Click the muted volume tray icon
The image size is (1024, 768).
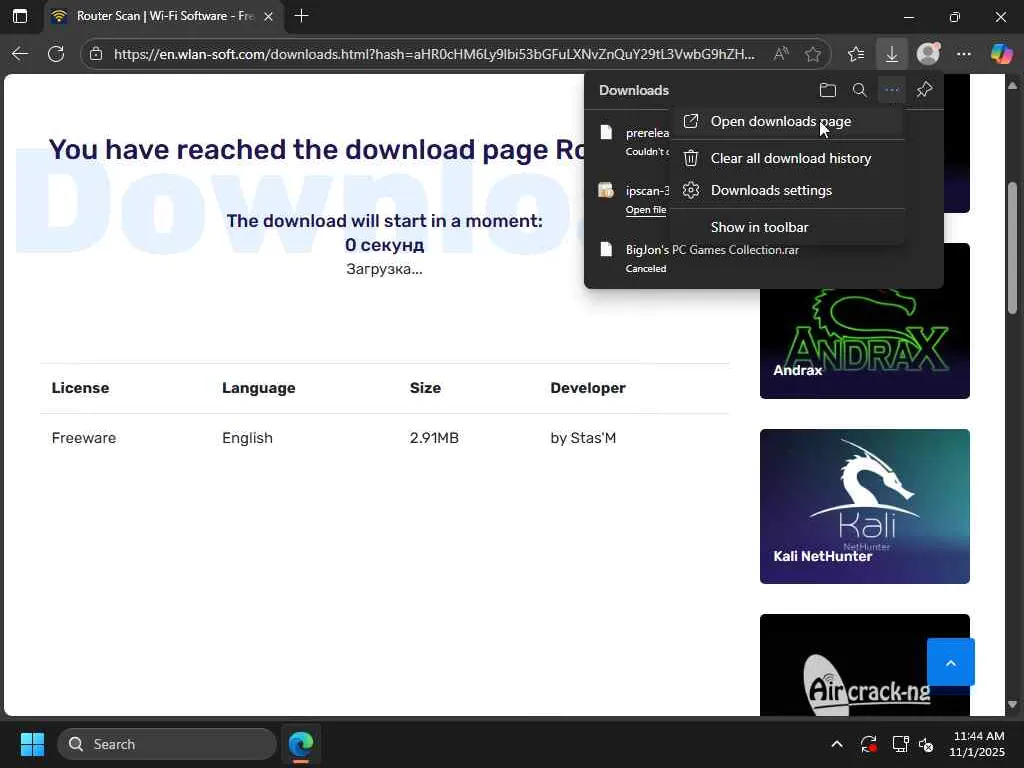click(926, 744)
